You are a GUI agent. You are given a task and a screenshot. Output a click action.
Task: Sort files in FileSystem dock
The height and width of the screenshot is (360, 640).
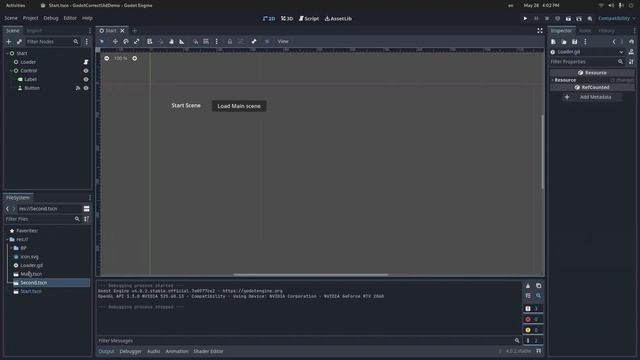click(x=87, y=219)
